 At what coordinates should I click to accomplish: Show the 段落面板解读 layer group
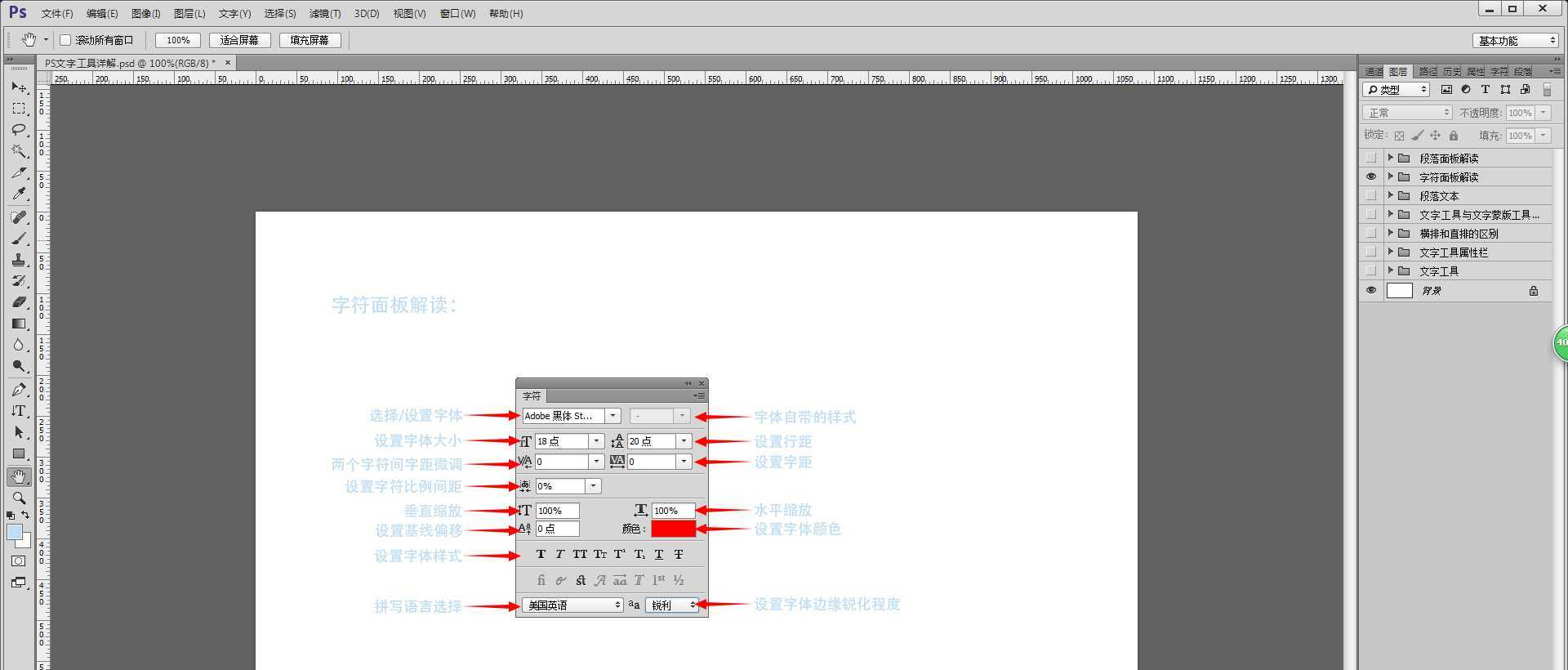[x=1371, y=159]
